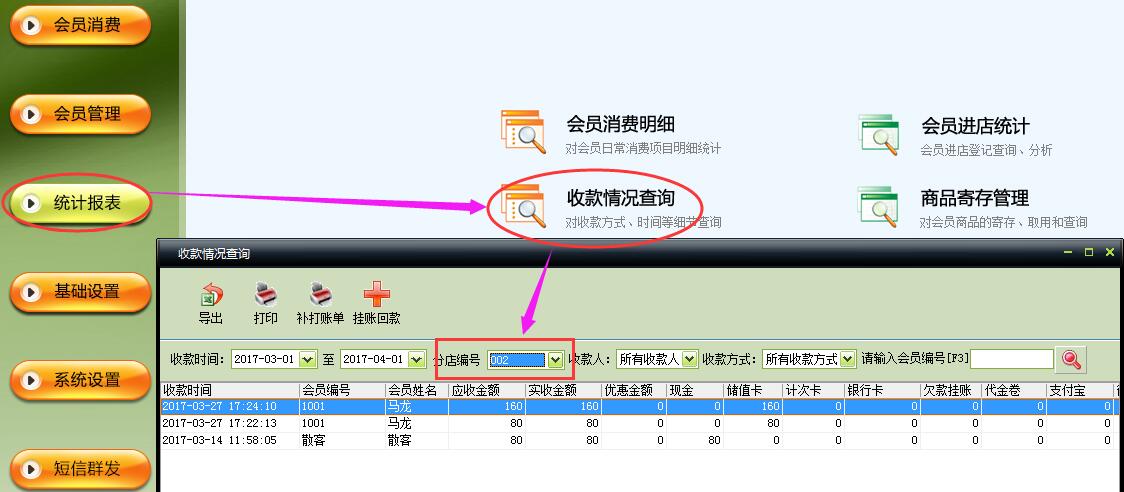Screen dimensions: 1124x492
Task: Click the 挂账回款 plus icon
Action: pos(377,294)
